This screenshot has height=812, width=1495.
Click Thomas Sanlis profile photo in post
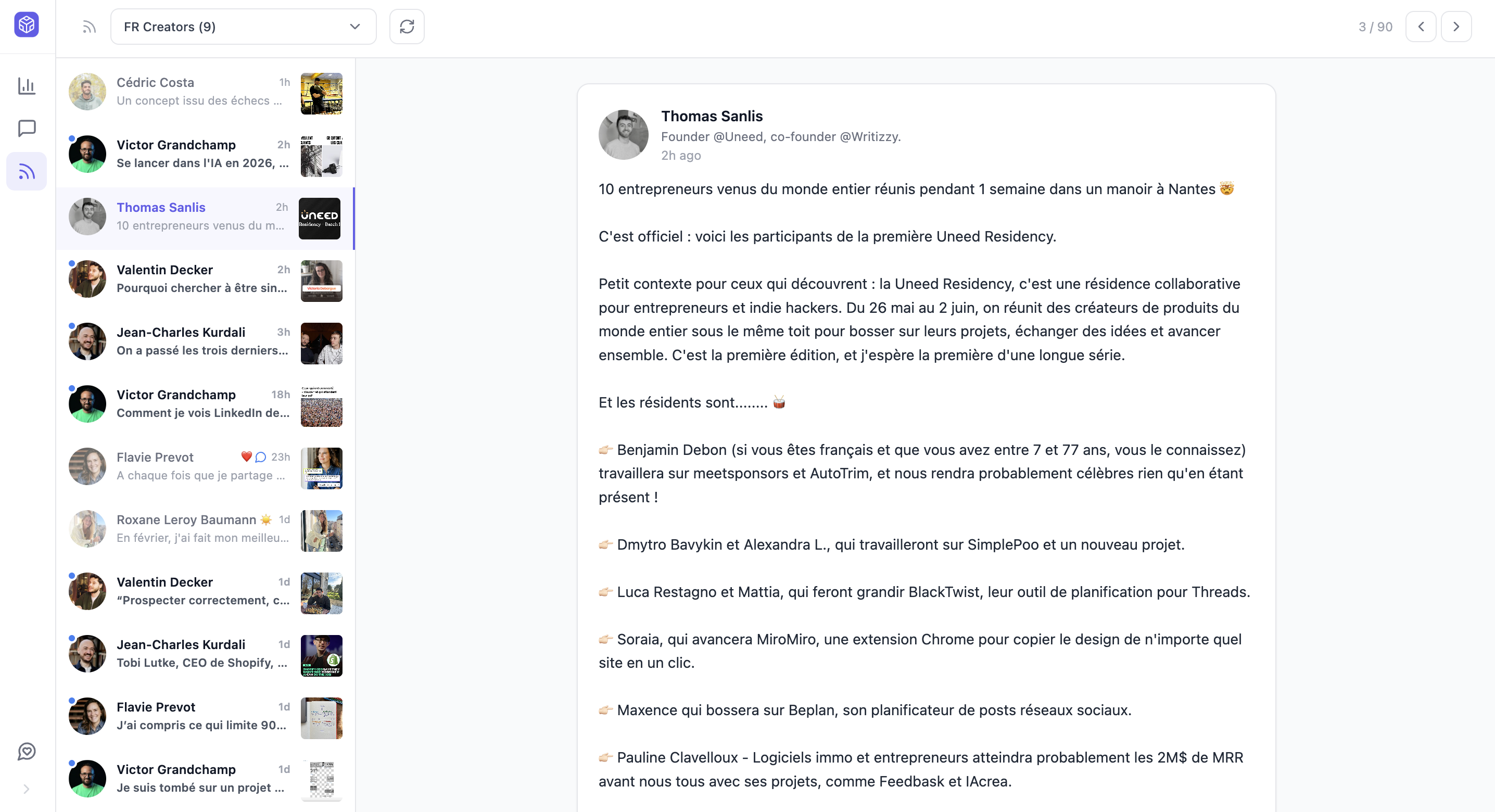(x=623, y=135)
